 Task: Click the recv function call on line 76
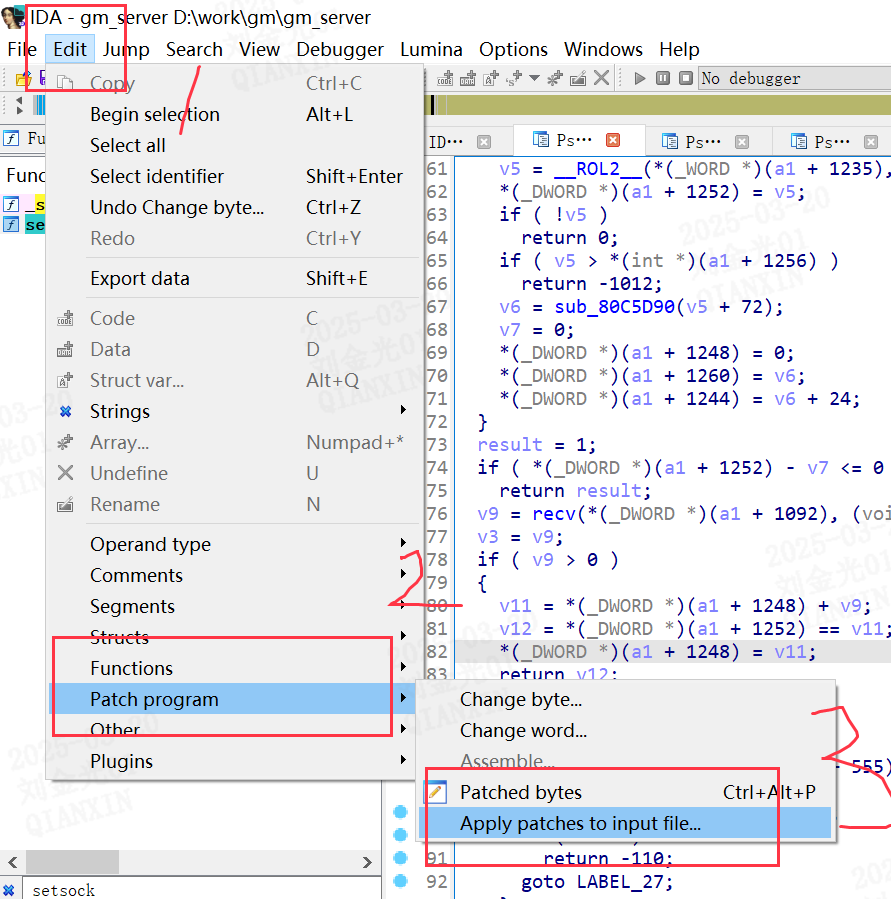(x=553, y=514)
